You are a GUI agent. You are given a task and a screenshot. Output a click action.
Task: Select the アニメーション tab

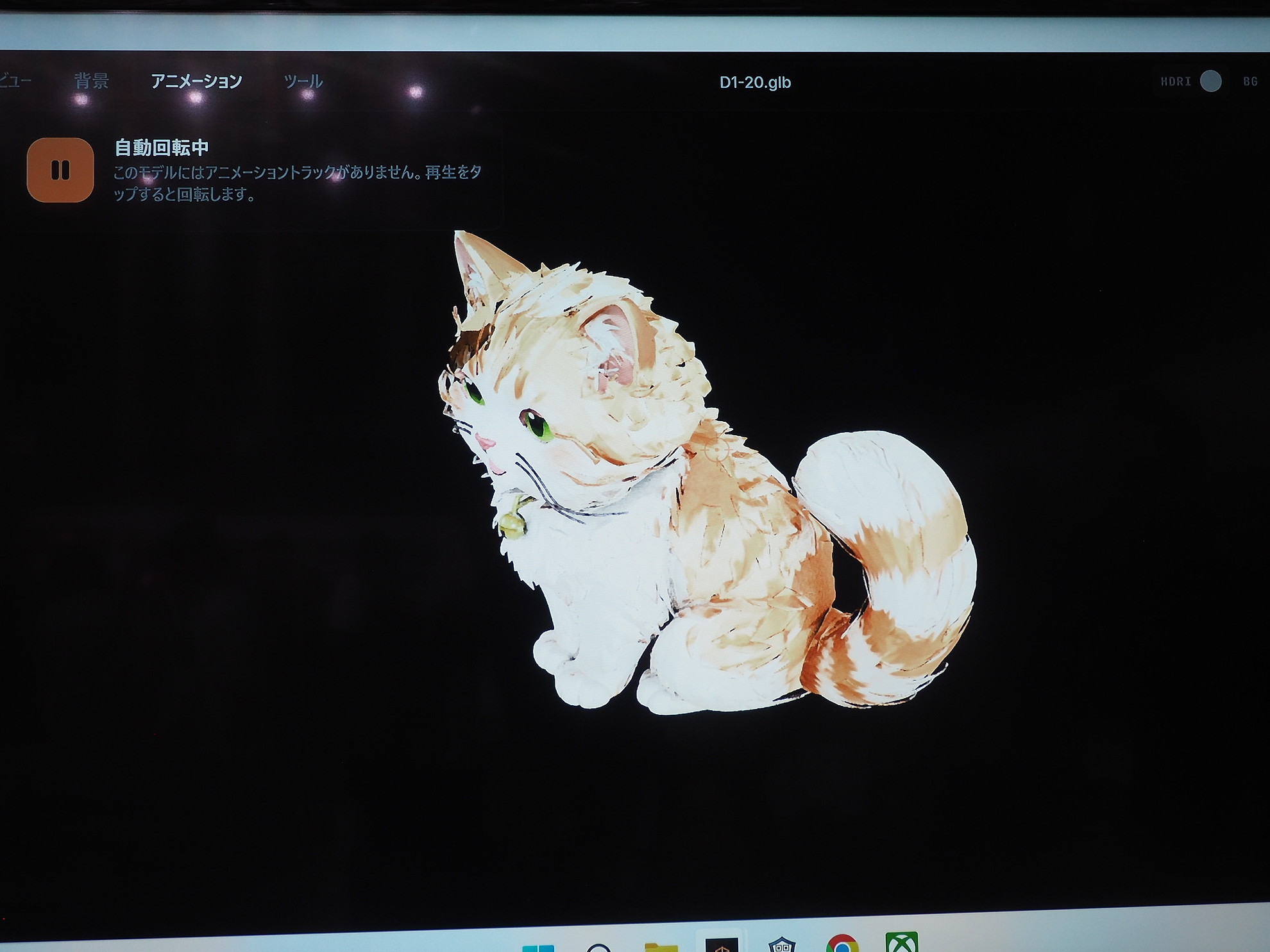coord(196,81)
